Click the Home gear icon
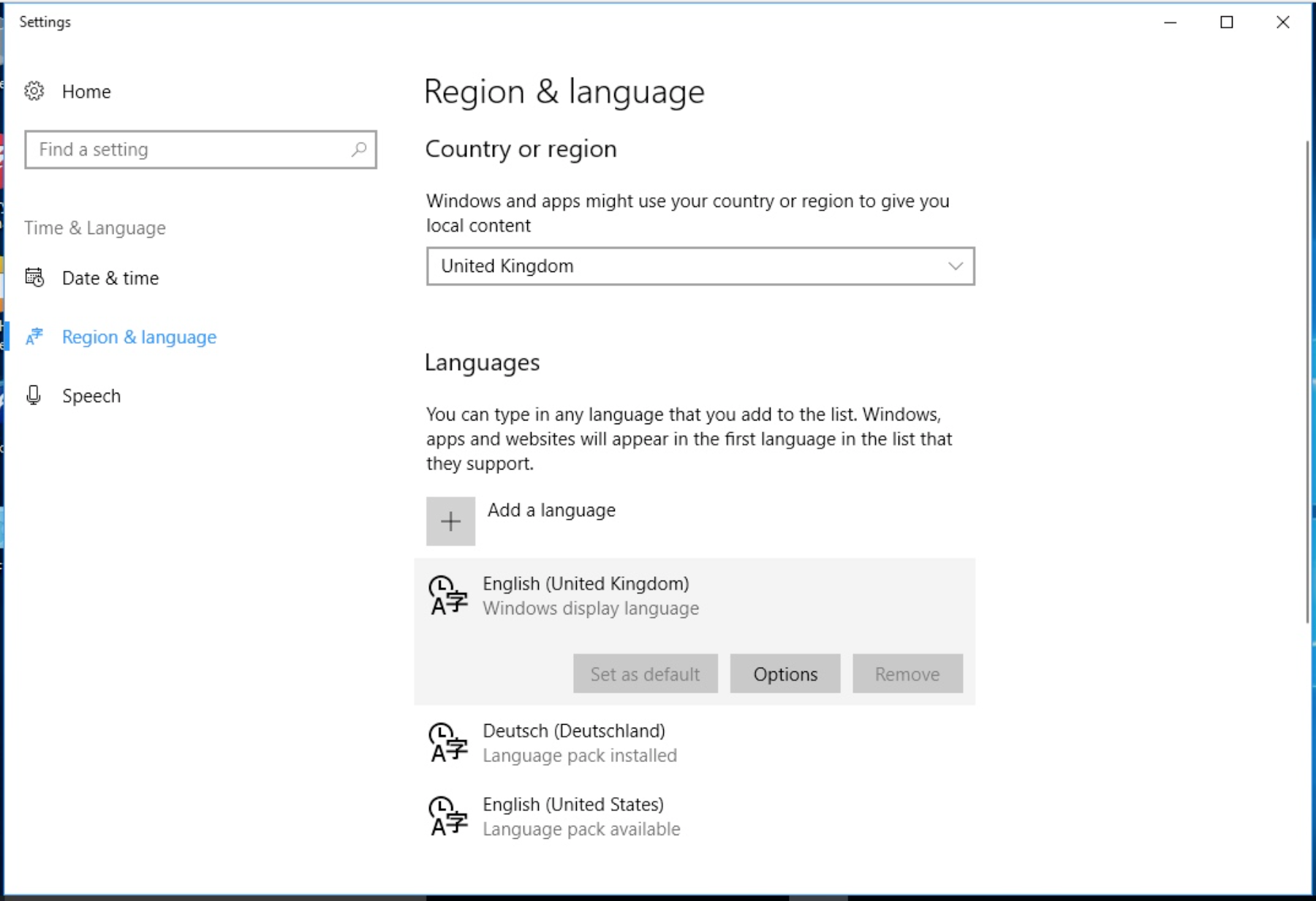 34,91
